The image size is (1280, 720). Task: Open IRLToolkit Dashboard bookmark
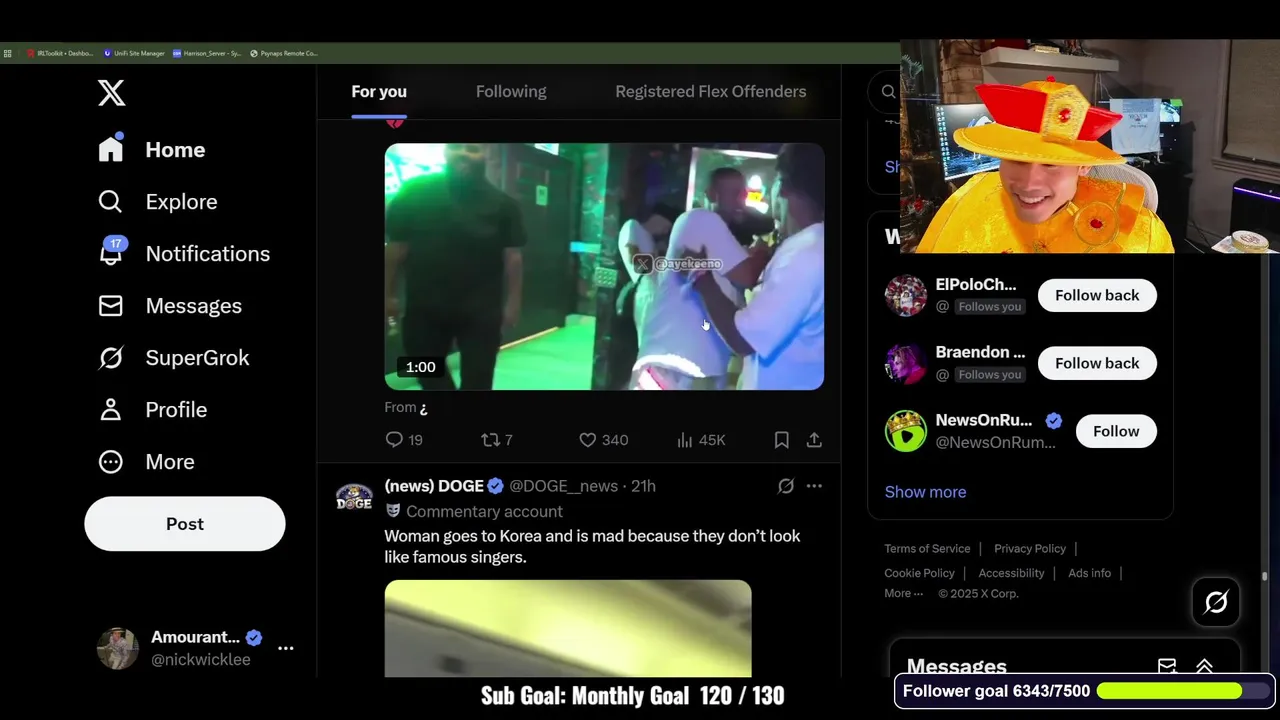pyautogui.click(x=60, y=53)
